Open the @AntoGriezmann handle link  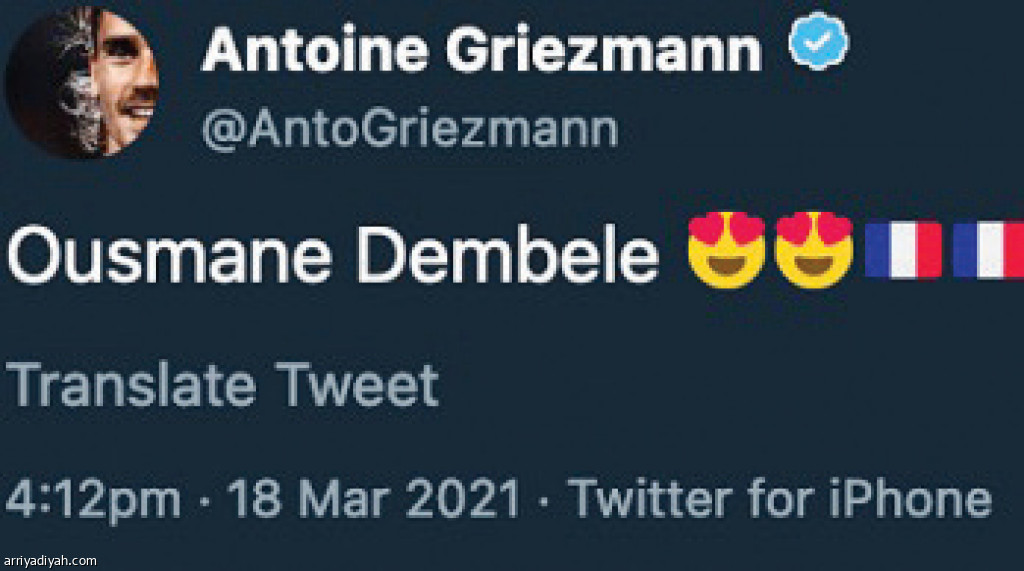coord(410,129)
